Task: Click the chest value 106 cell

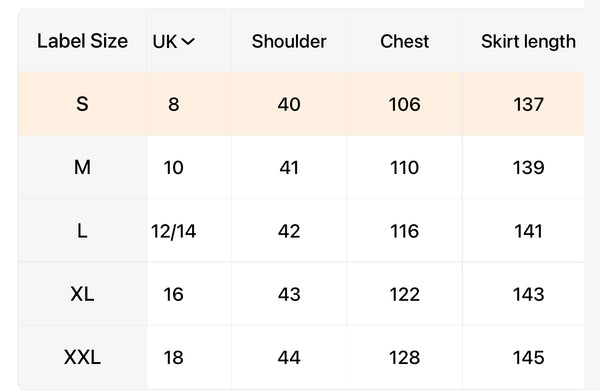Action: [x=404, y=104]
